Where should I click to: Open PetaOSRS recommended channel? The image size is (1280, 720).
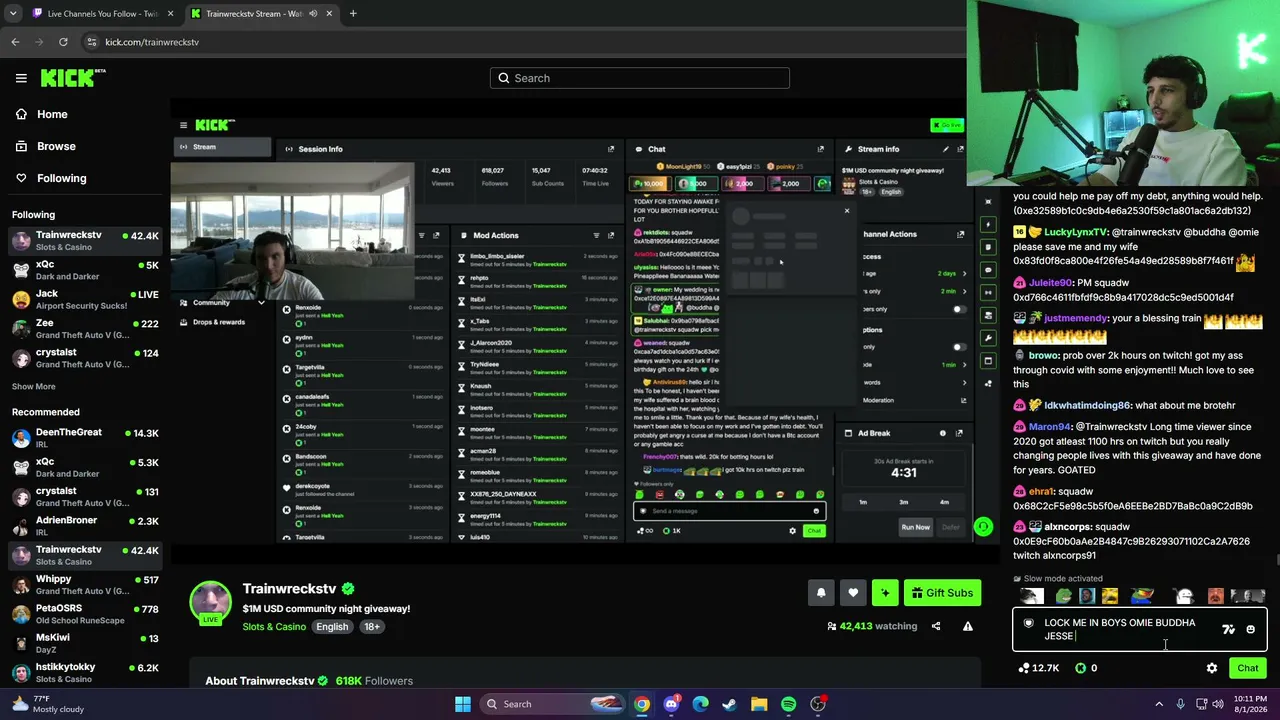tap(85, 613)
